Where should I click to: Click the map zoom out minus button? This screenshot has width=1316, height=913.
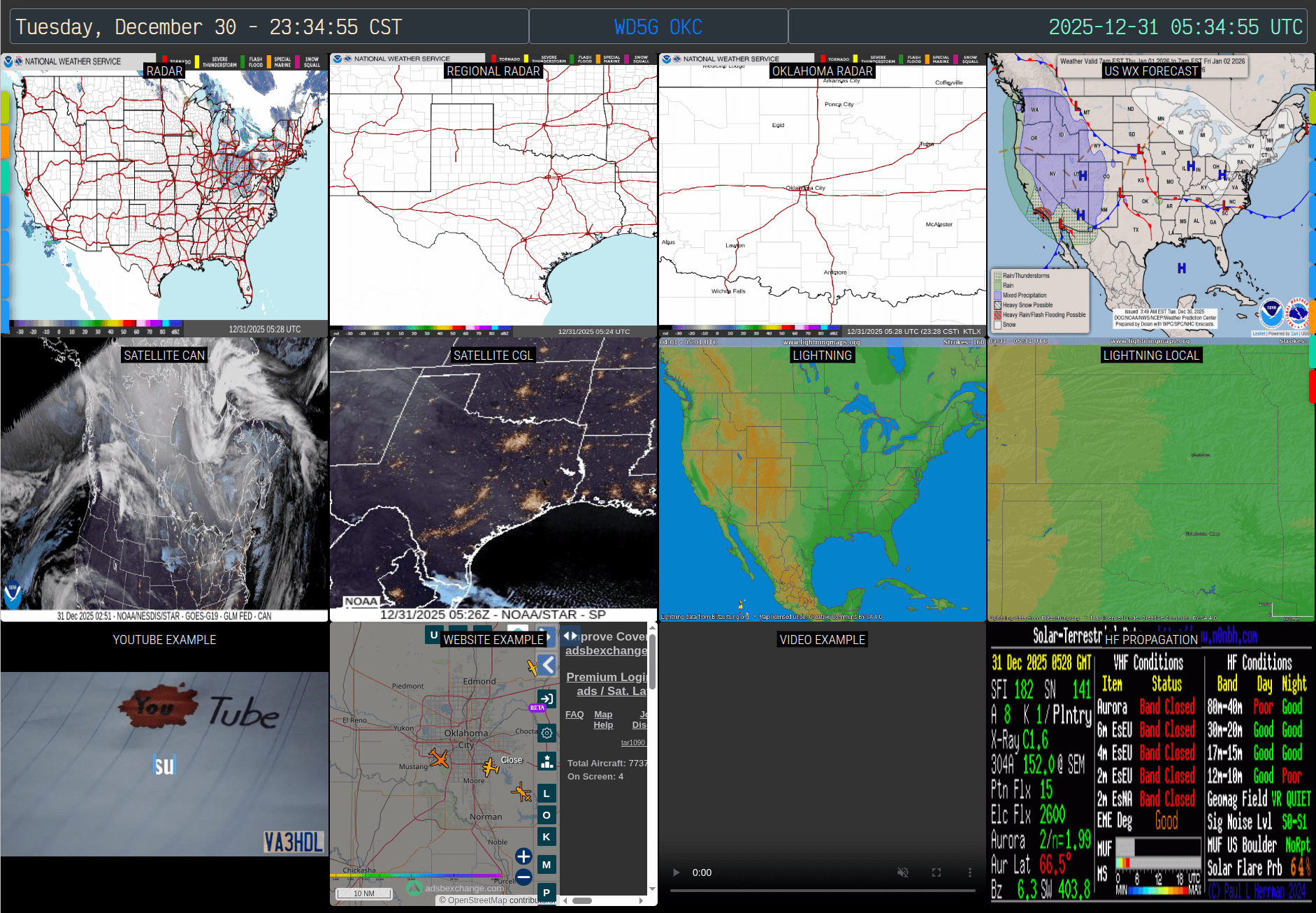tap(523, 877)
